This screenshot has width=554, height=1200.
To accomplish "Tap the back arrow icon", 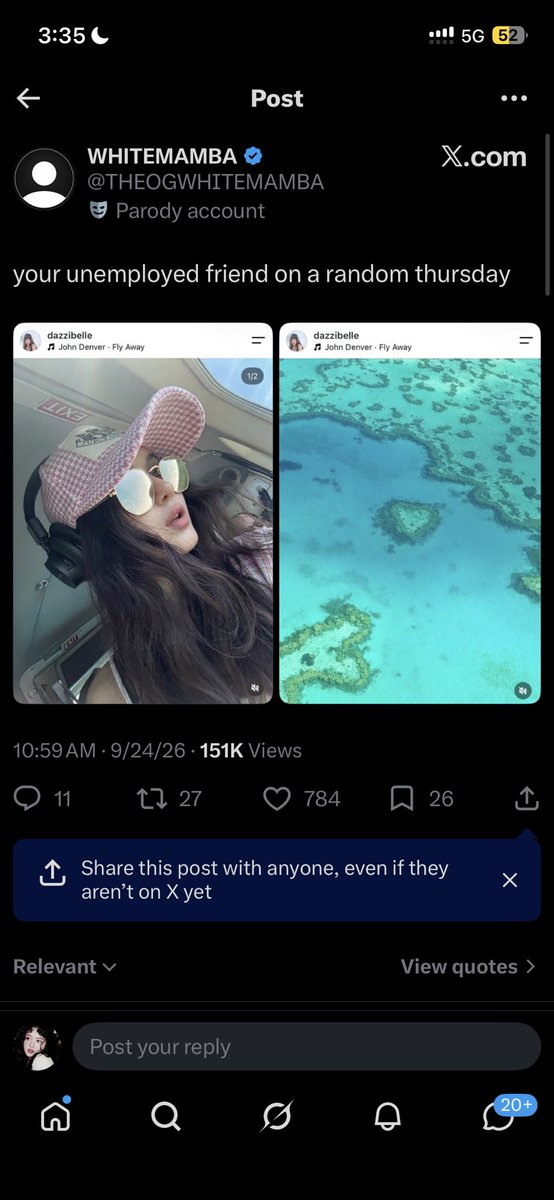I will [28, 98].
